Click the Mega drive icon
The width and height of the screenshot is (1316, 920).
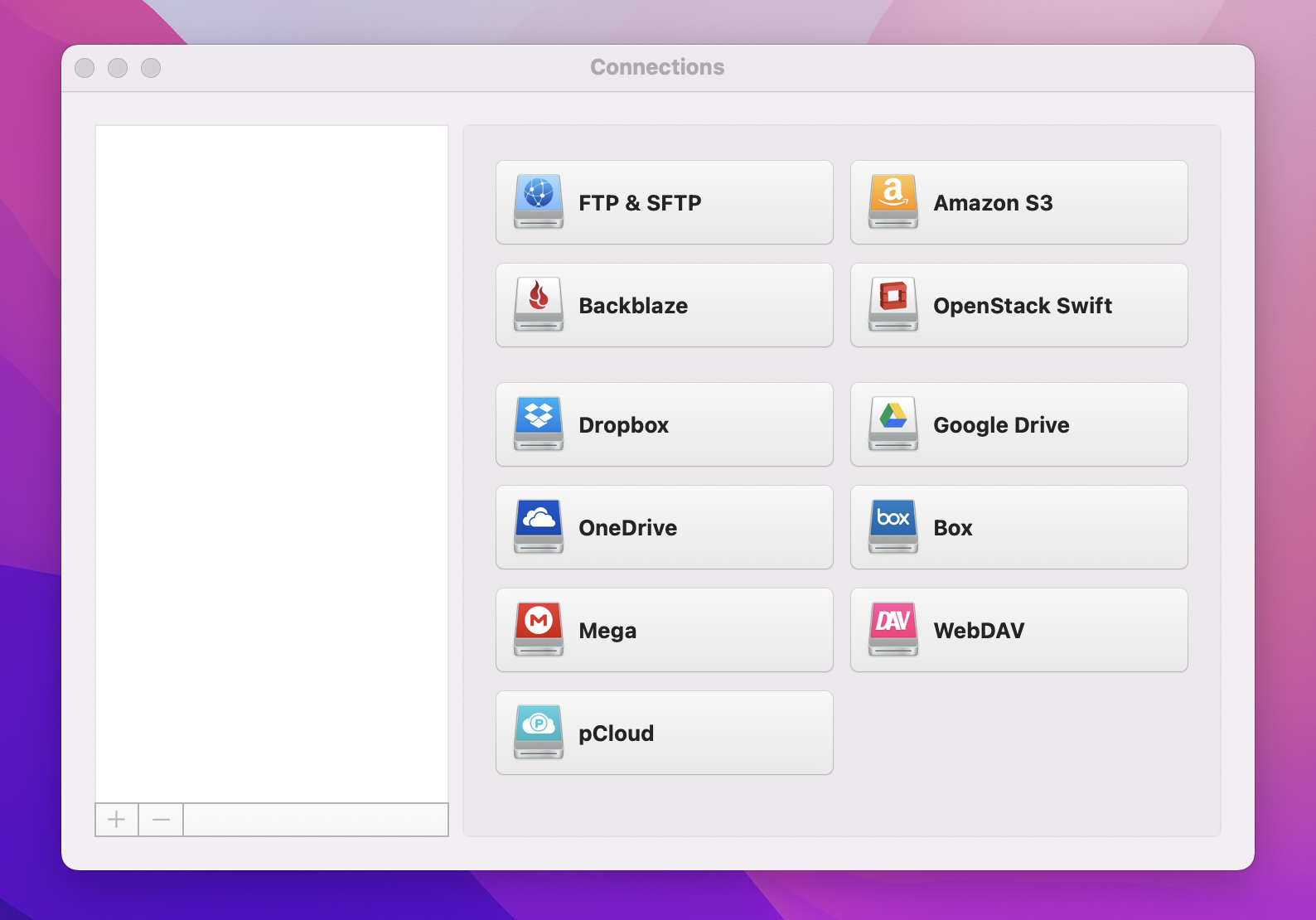coord(539,629)
